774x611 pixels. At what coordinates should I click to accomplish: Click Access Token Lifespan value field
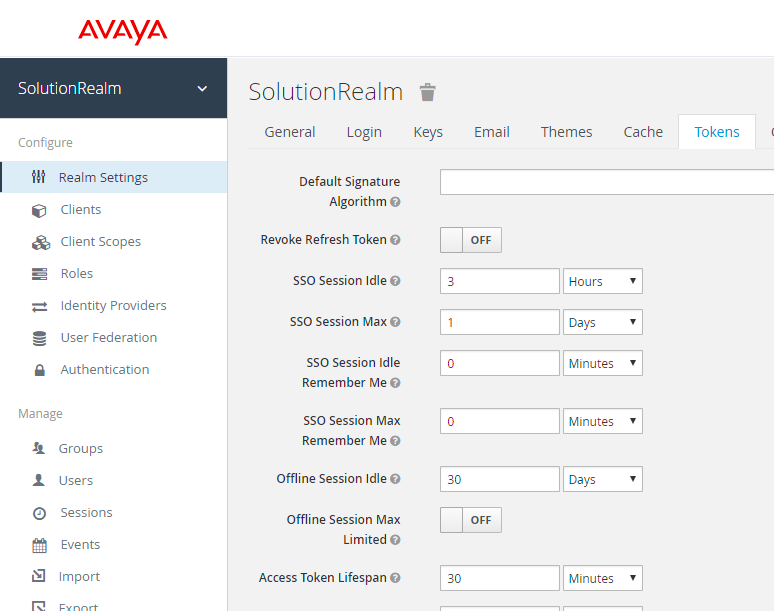[x=500, y=578]
